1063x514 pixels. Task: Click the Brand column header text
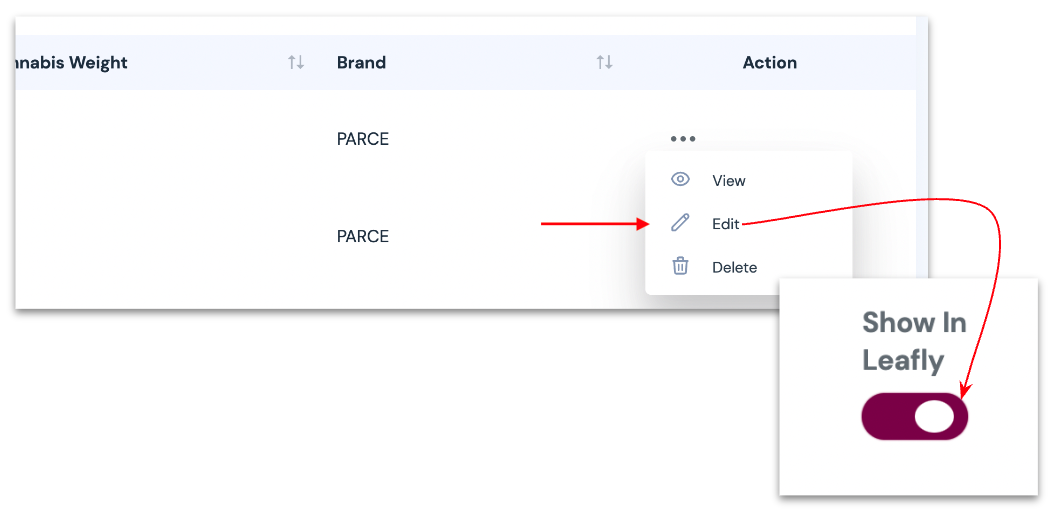361,62
